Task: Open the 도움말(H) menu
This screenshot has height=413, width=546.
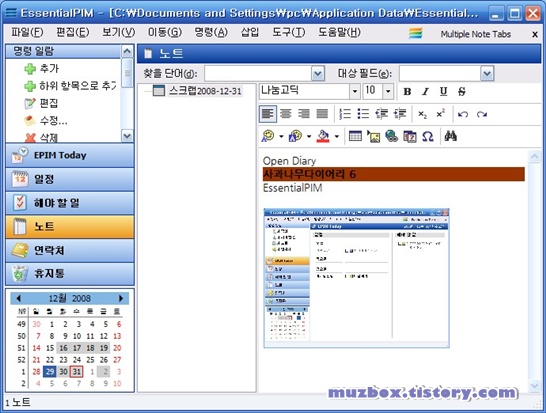Action: [339, 32]
